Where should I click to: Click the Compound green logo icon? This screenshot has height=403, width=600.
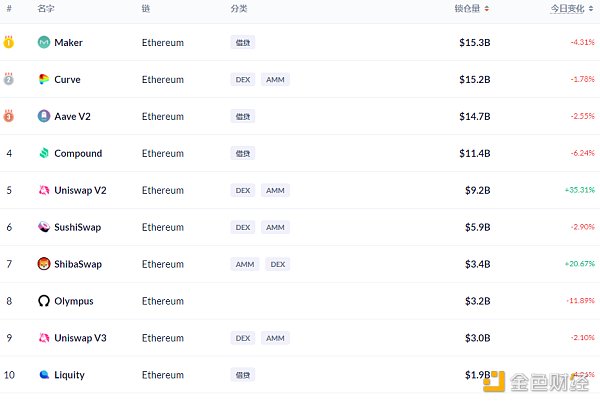(x=44, y=153)
